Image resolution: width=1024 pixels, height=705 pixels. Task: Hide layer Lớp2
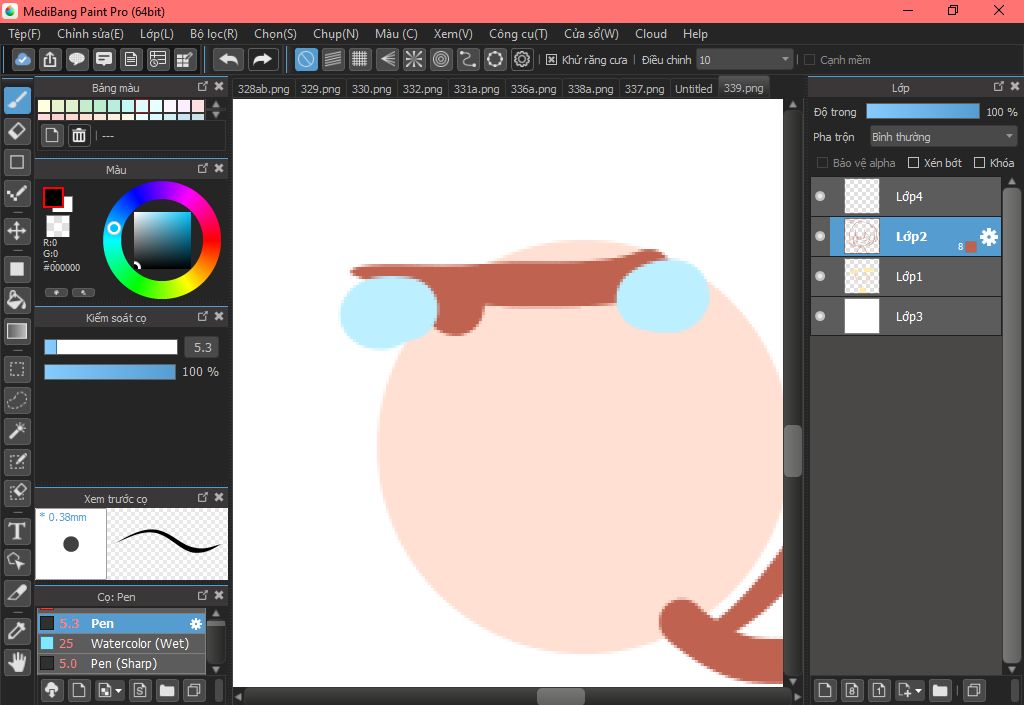(x=820, y=236)
